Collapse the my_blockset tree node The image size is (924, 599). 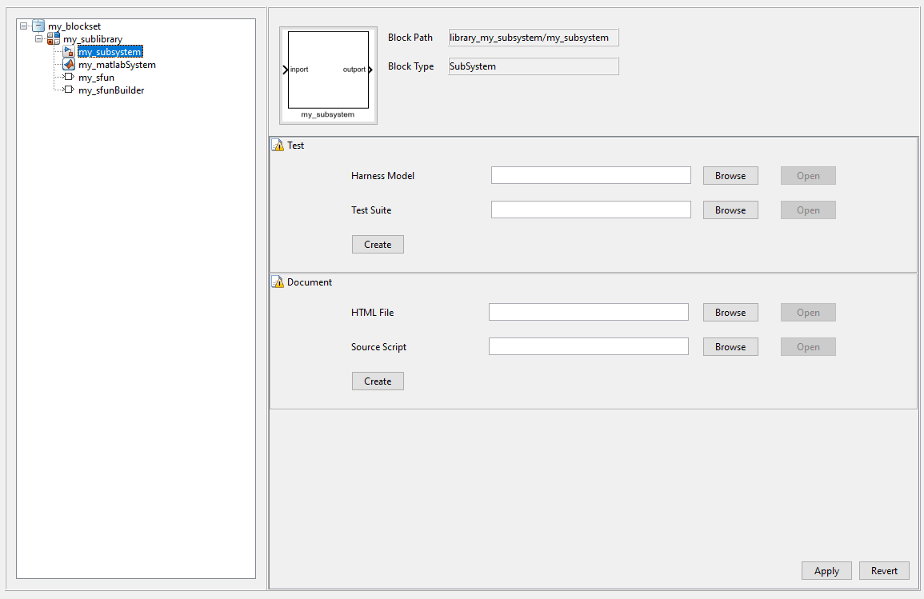(x=24, y=26)
